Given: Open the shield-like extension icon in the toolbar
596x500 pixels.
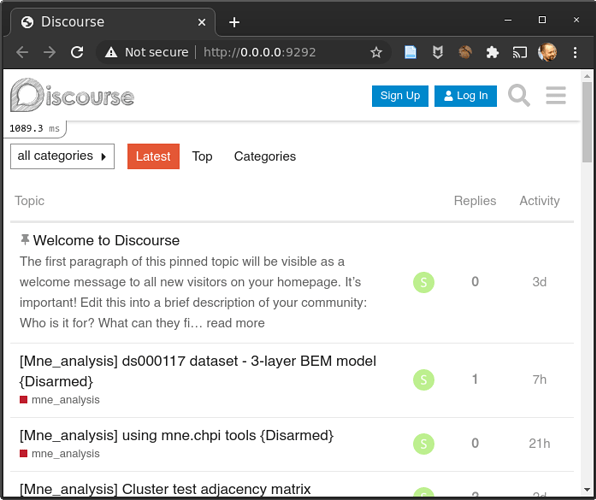Looking at the screenshot, I should click(x=438, y=52).
